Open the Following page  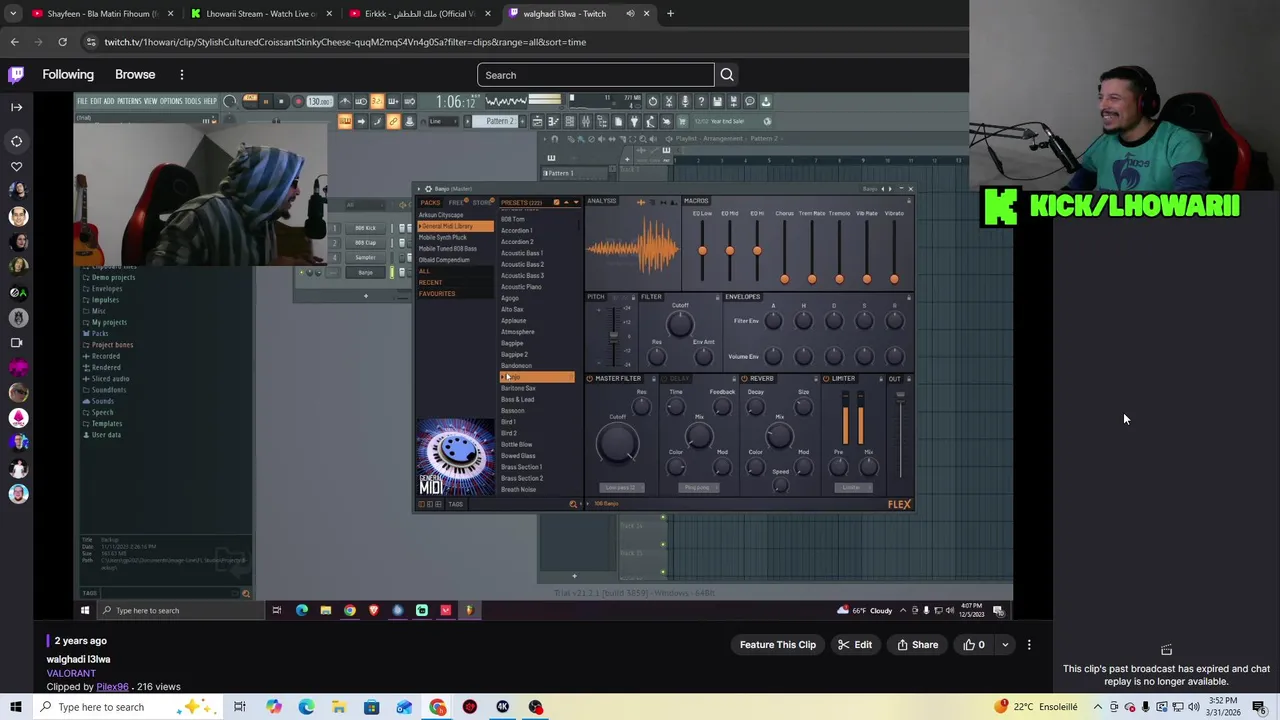click(x=68, y=75)
